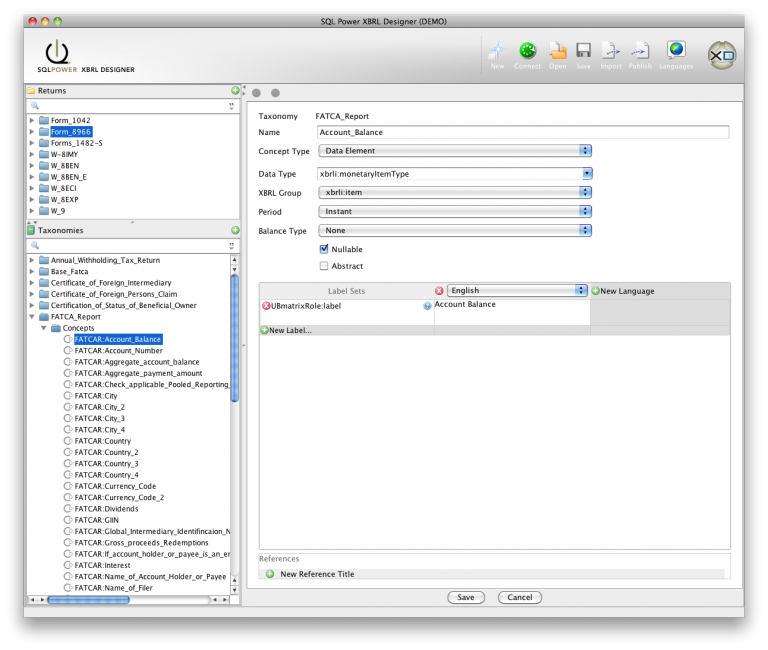This screenshot has height=650, width=768.
Task: Open the XBRL Group dropdown
Action: coord(455,193)
